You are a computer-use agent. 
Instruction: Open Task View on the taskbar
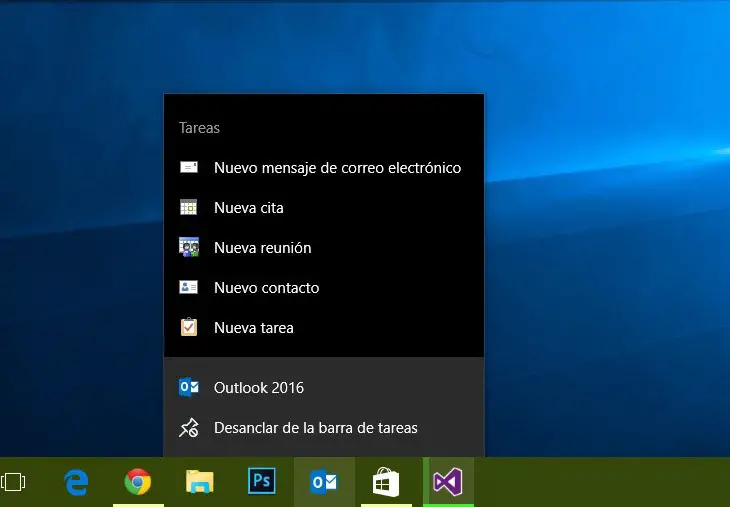(x=13, y=482)
